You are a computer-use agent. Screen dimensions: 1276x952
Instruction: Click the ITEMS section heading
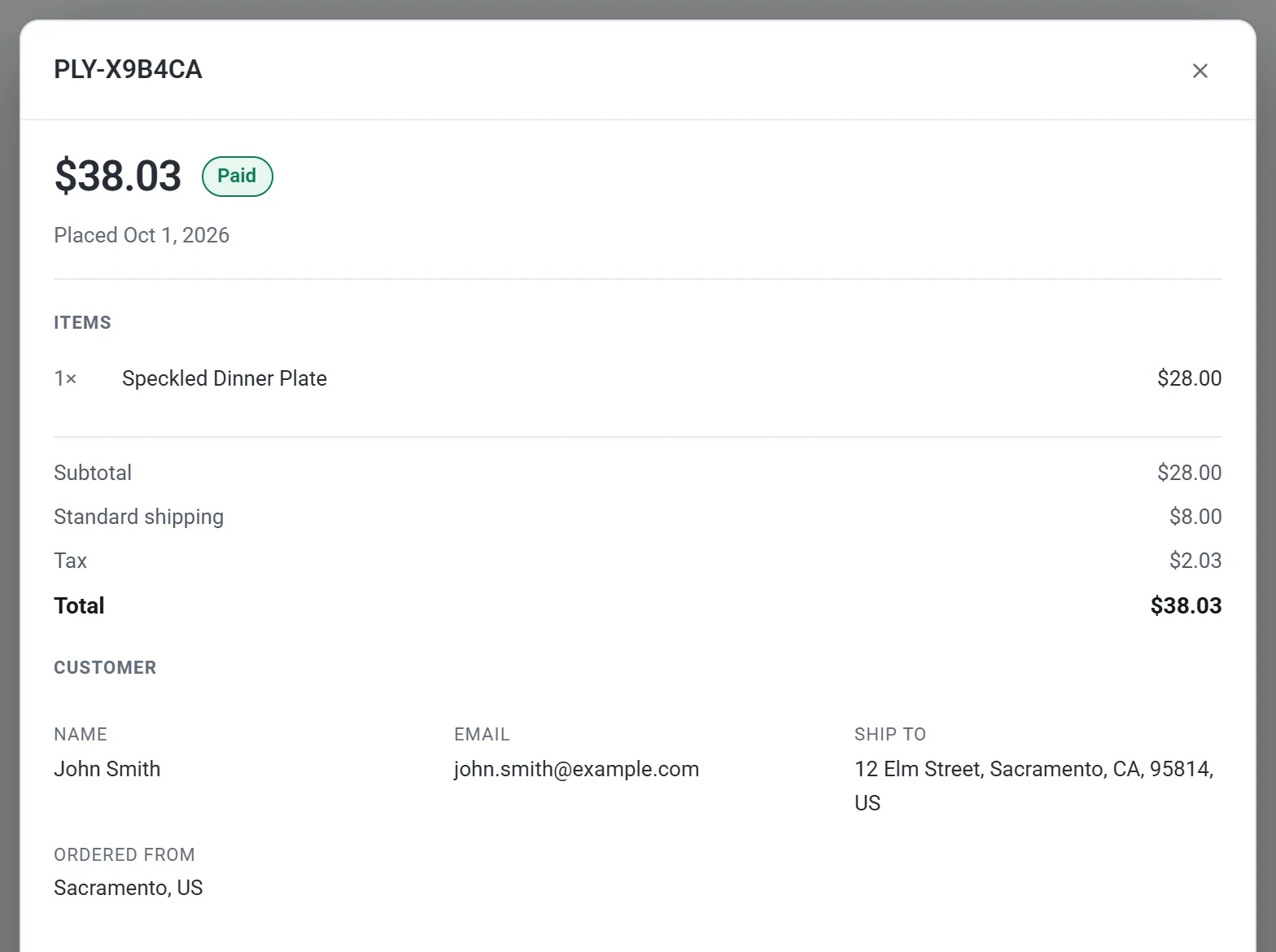click(82, 322)
